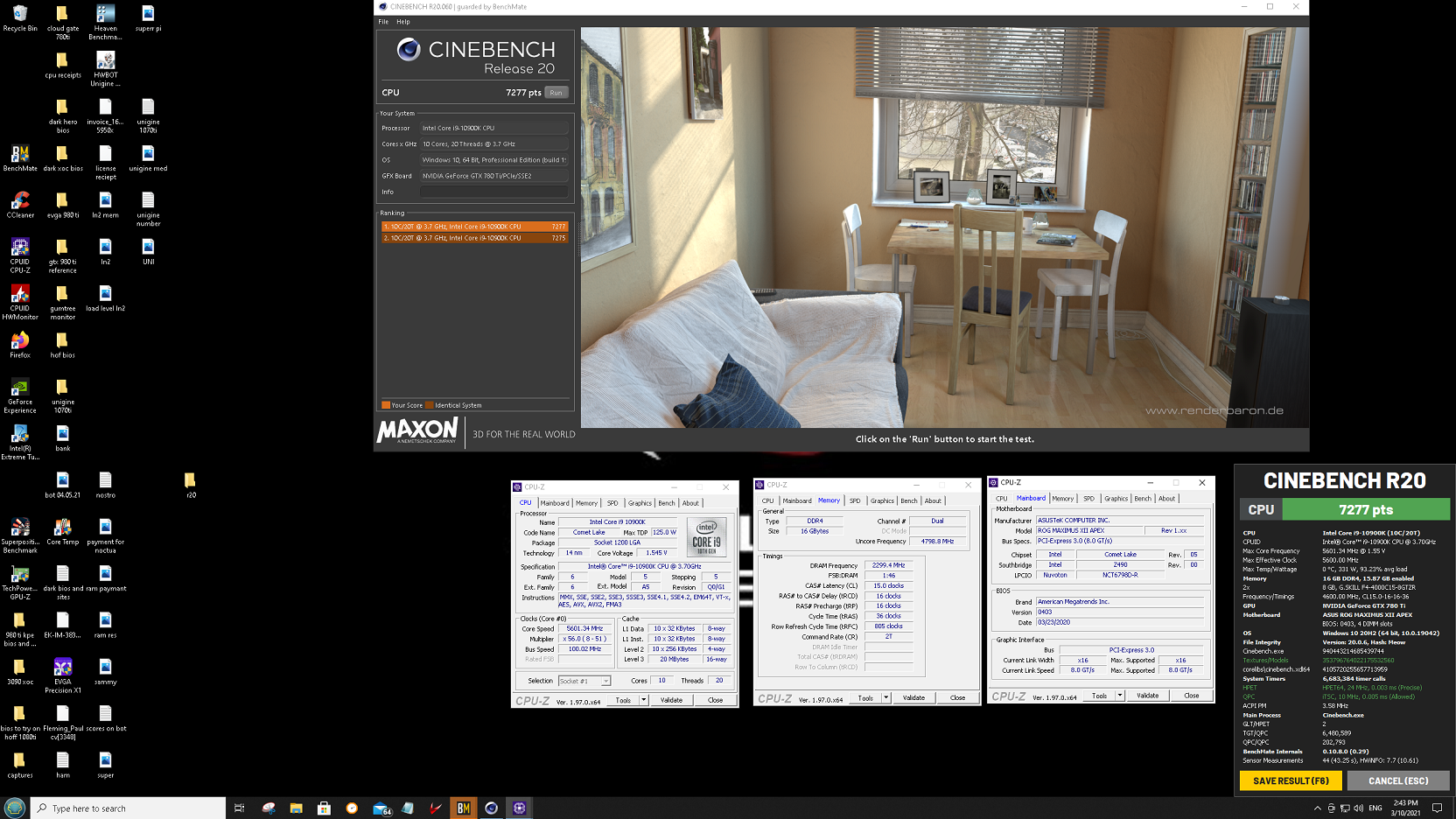Select second ranking entry scoring 7275
1456x819 pixels.
[x=474, y=238]
